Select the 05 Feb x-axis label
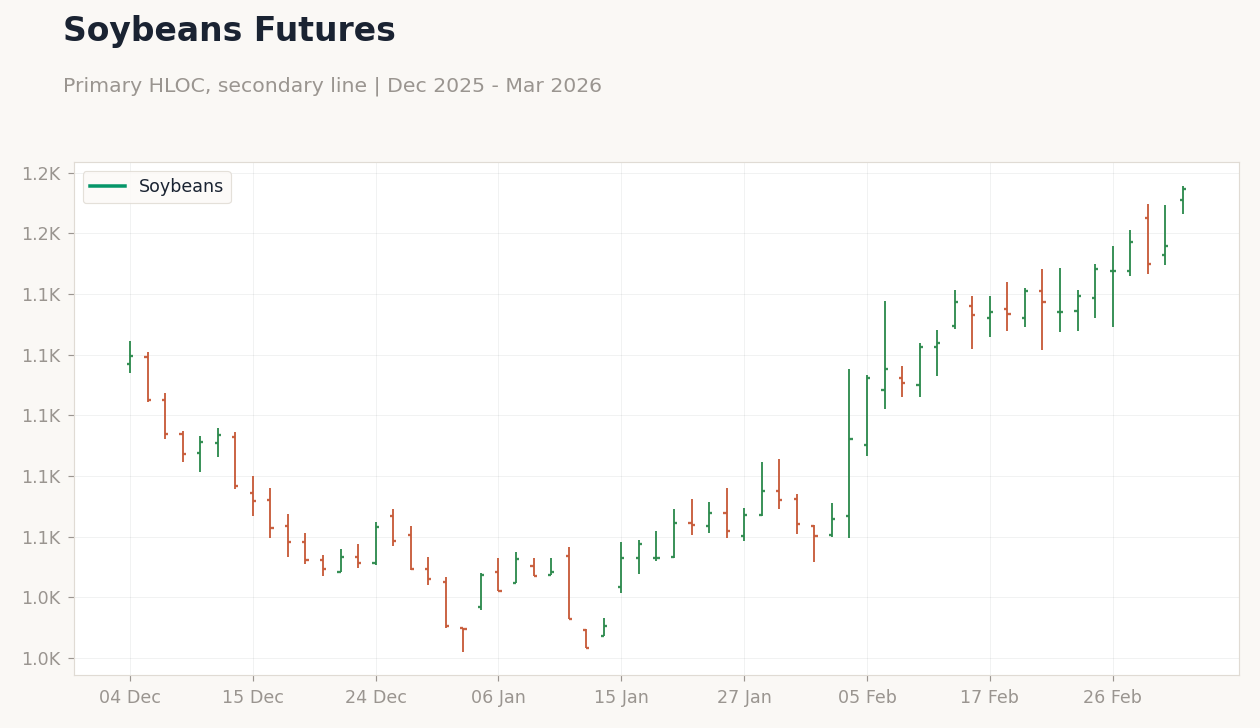The width and height of the screenshot is (1260, 728). coord(867,698)
